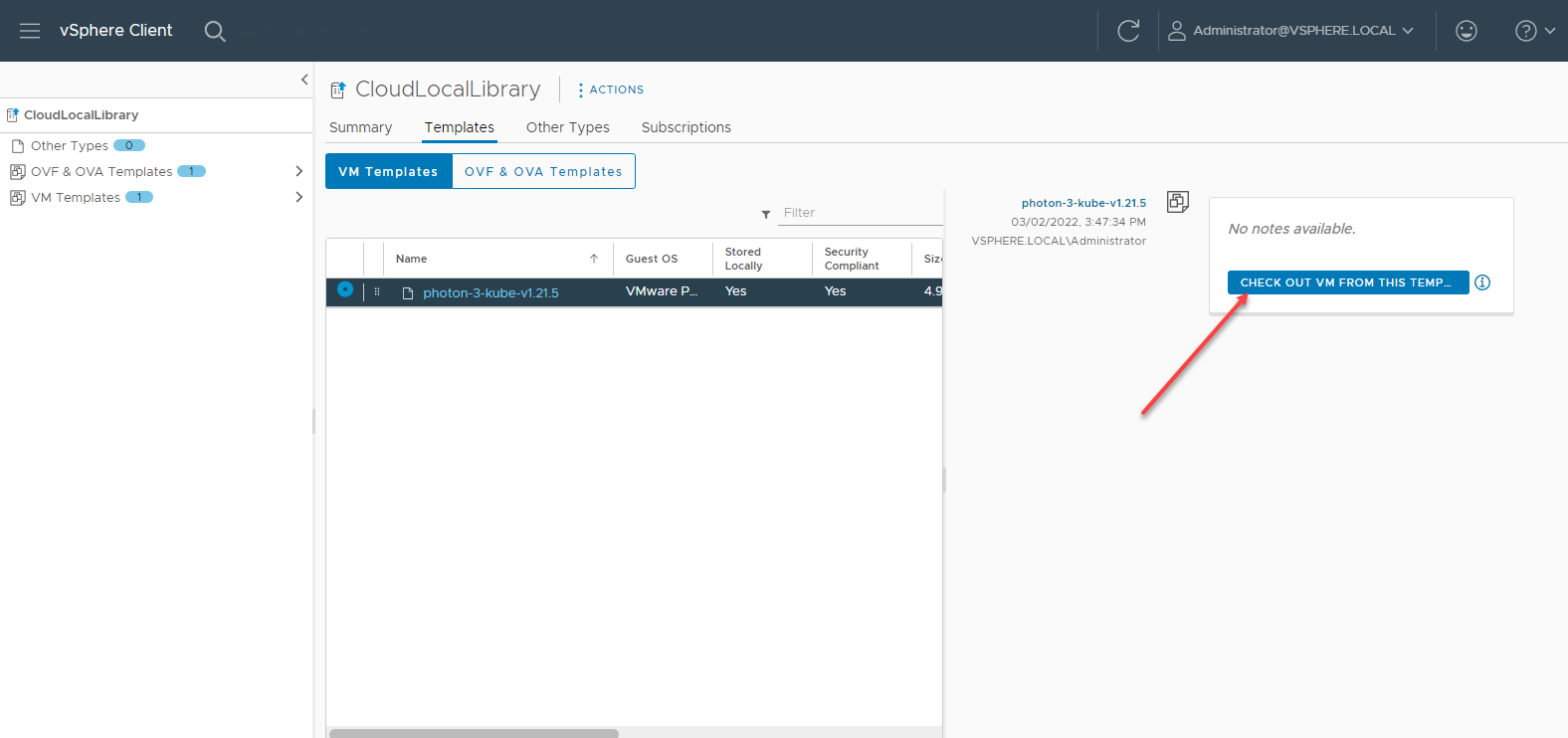Focus the Filter text field
The image size is (1568, 738).
pos(861,213)
